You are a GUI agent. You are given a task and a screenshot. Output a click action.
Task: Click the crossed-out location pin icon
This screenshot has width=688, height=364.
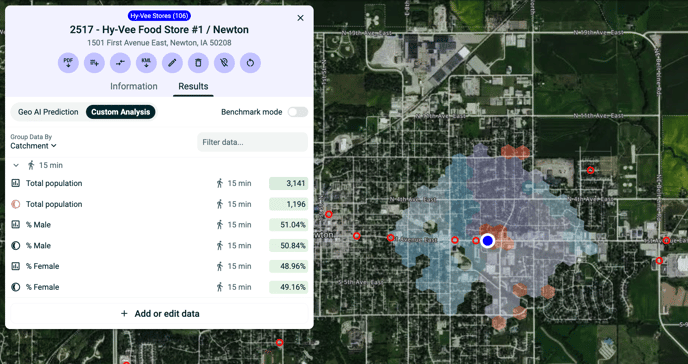(x=224, y=63)
